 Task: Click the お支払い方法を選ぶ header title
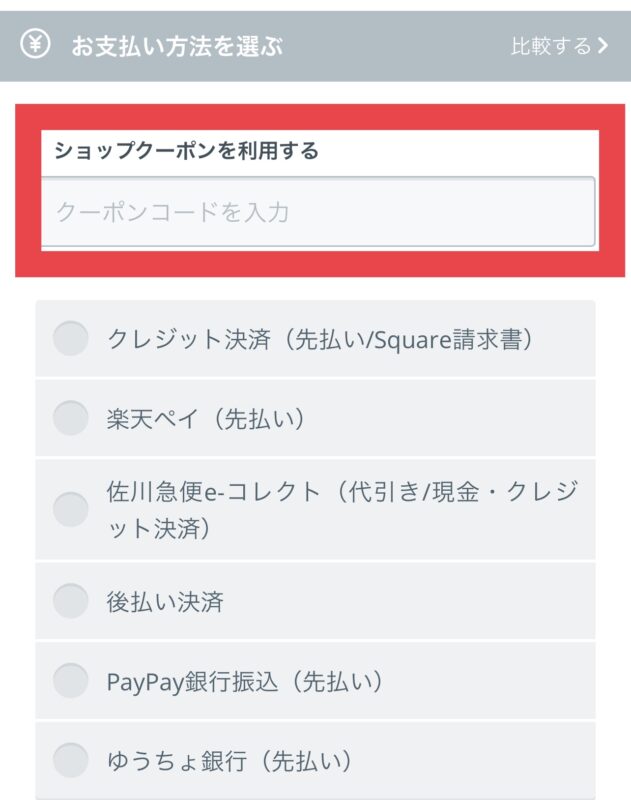click(176, 46)
